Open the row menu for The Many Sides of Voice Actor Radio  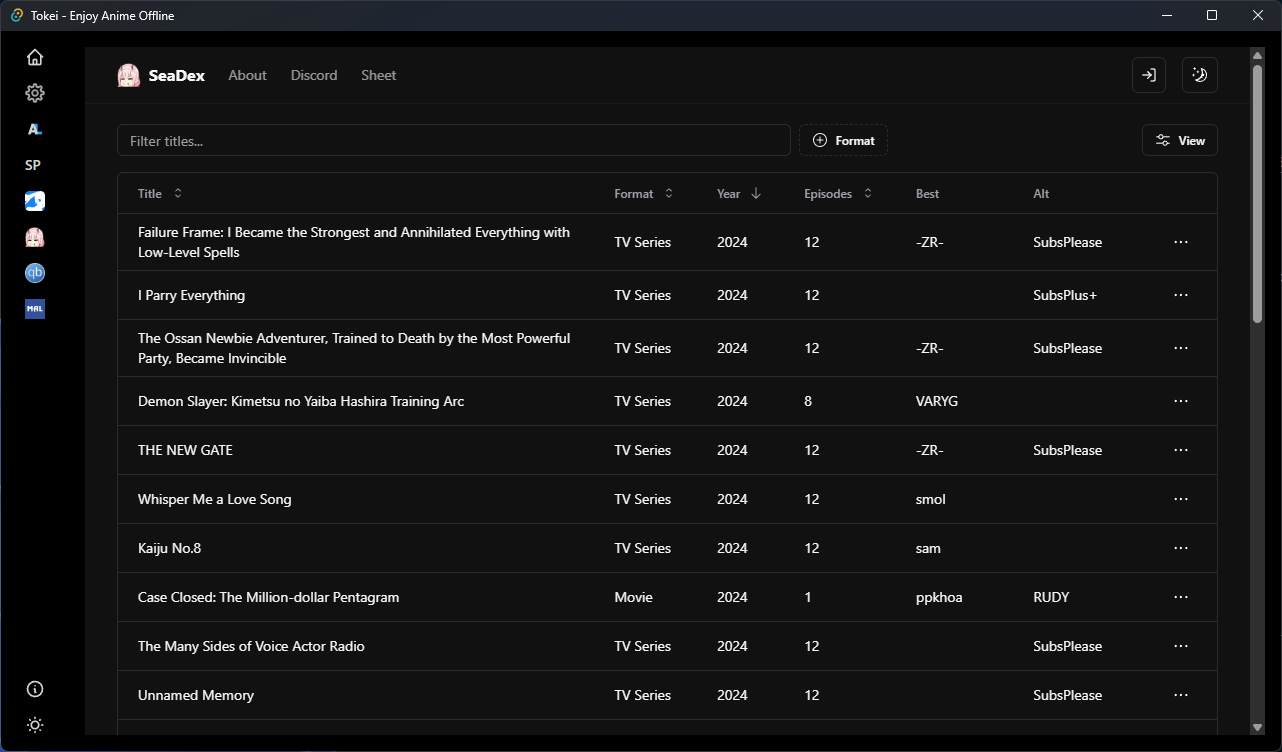pyautogui.click(x=1181, y=646)
